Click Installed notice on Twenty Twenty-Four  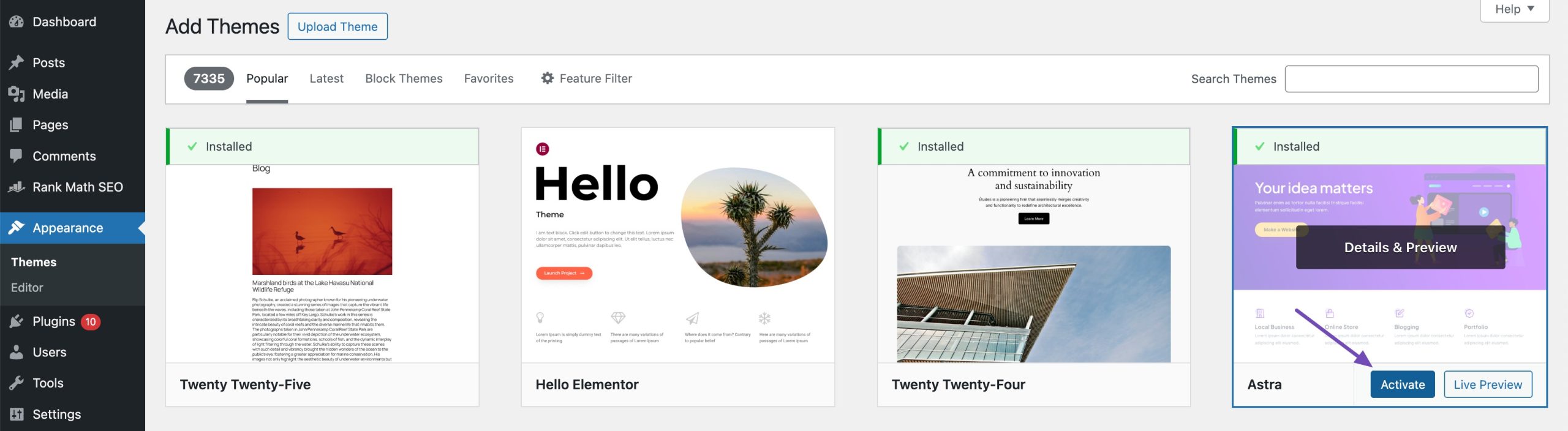1034,146
